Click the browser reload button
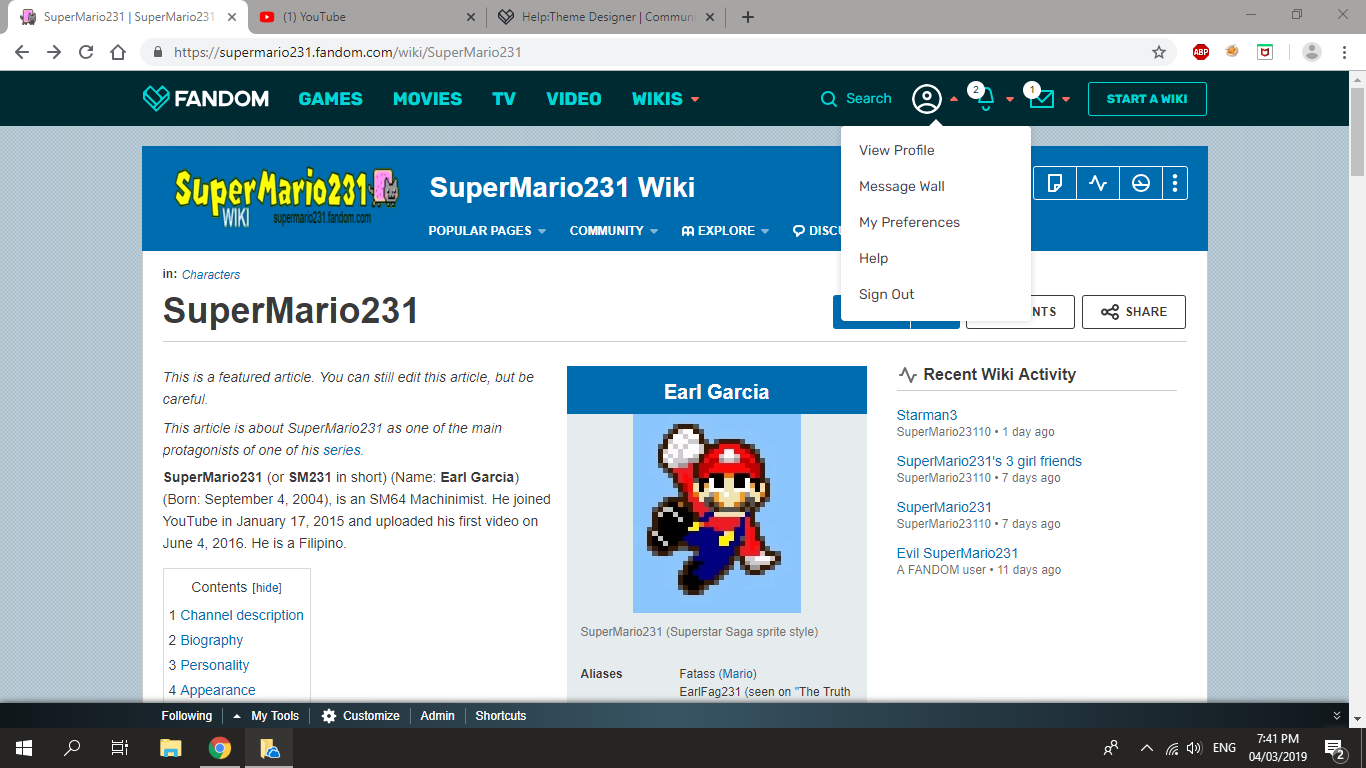 [86, 52]
